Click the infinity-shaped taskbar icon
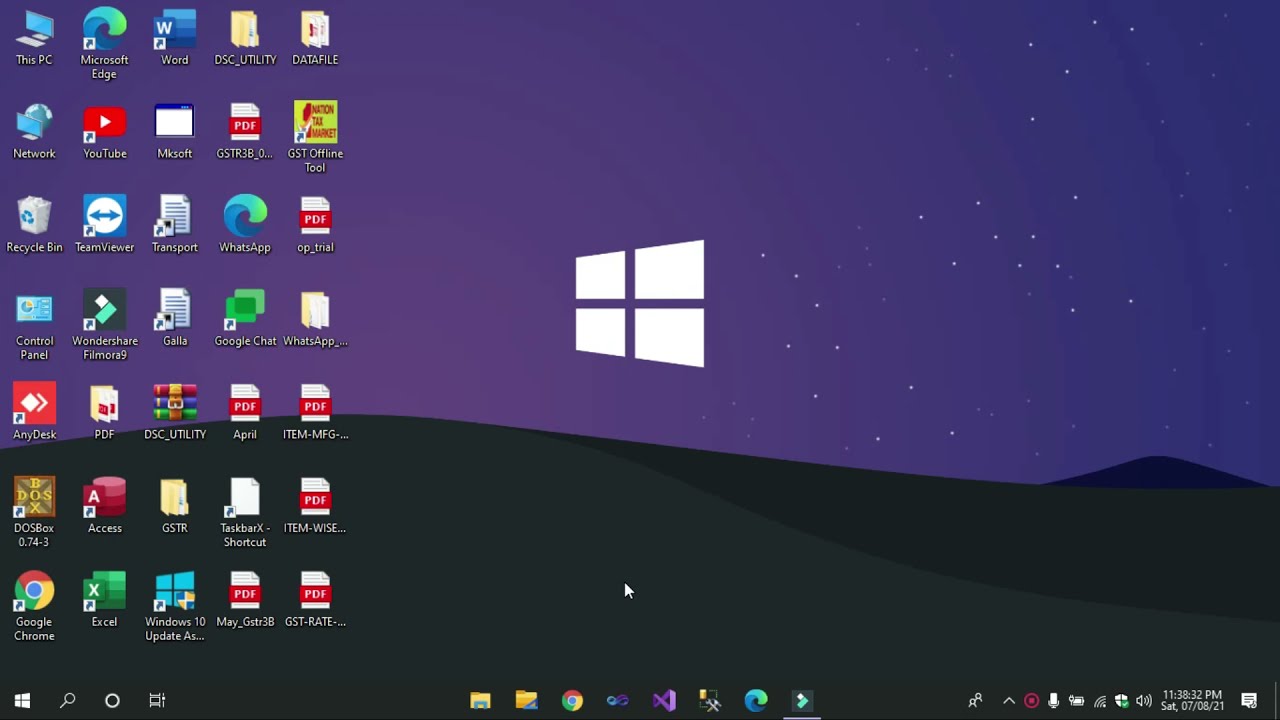The image size is (1280, 720). coord(618,700)
